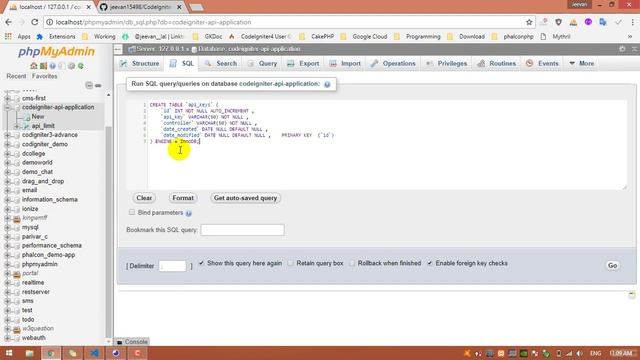Open the Export tab
This screenshot has height=360, width=640.
click(303, 64)
